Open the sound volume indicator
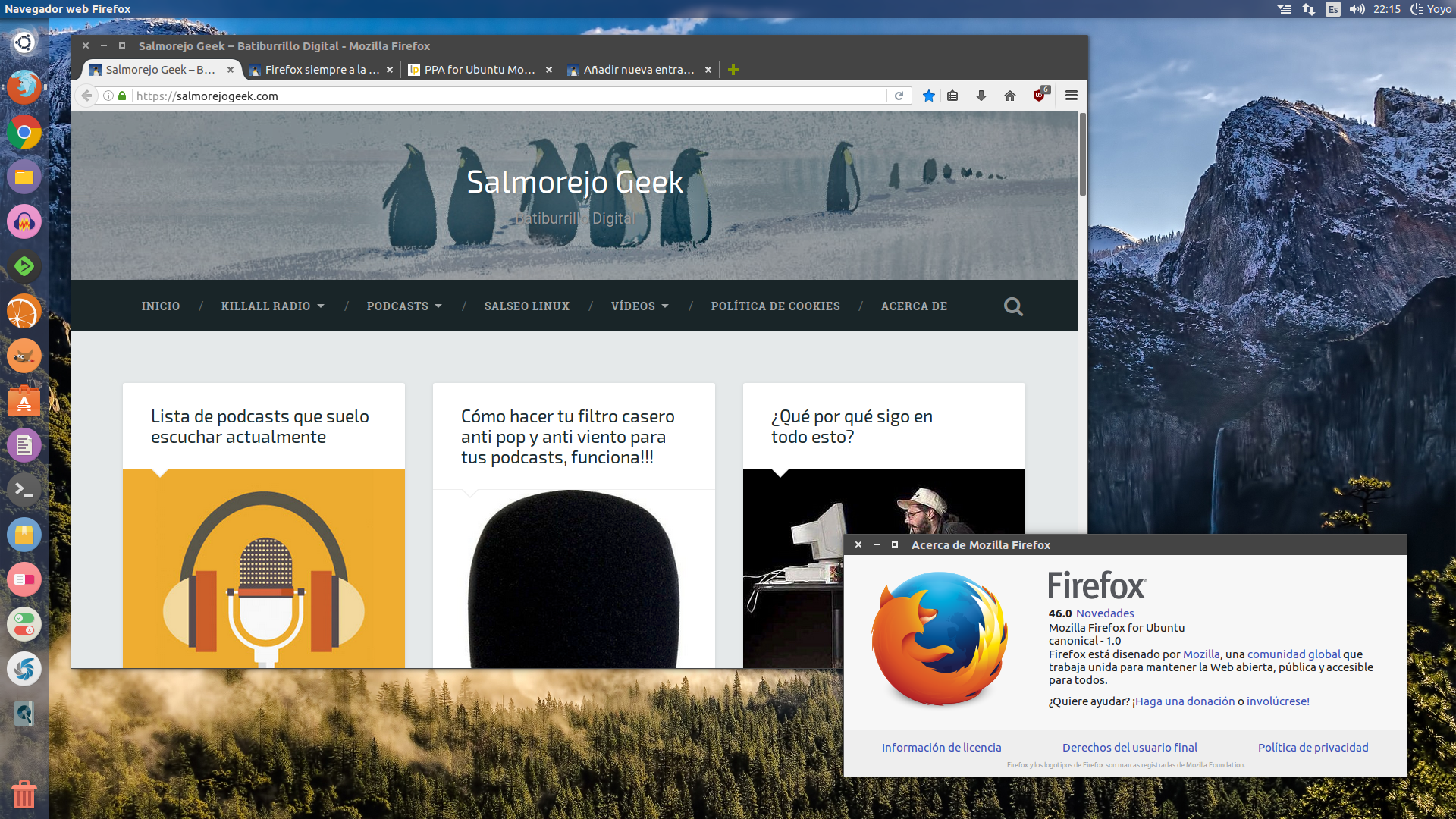This screenshot has width=1456, height=819. click(x=1357, y=9)
